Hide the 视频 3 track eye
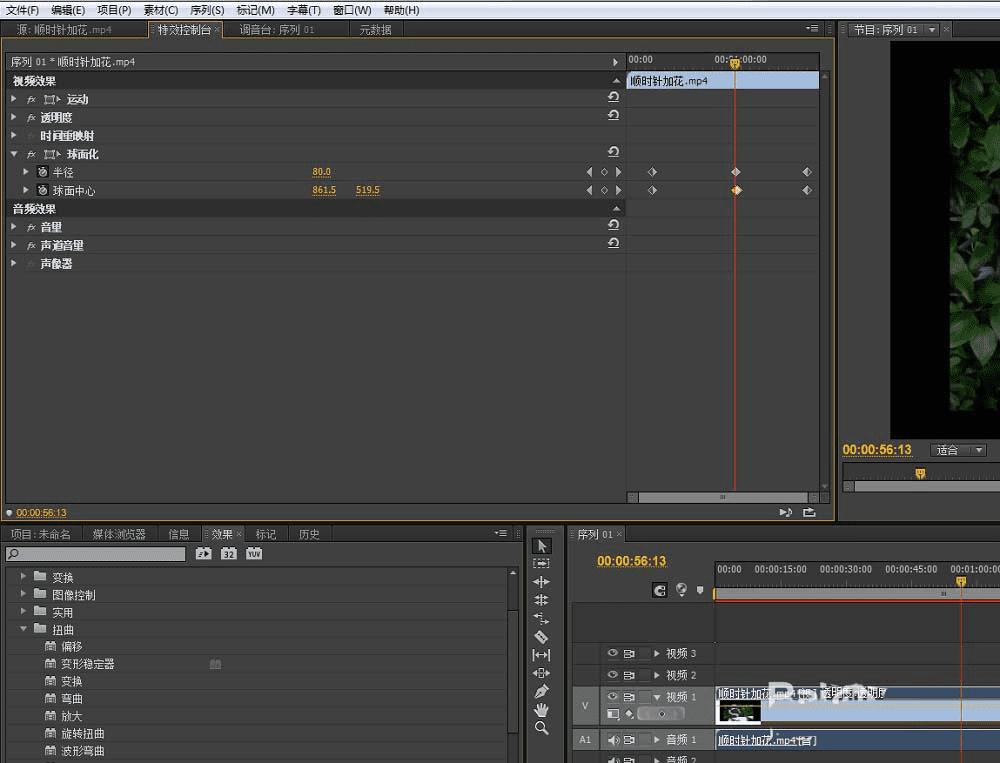Screen dimensions: 1000x763 [x=613, y=653]
